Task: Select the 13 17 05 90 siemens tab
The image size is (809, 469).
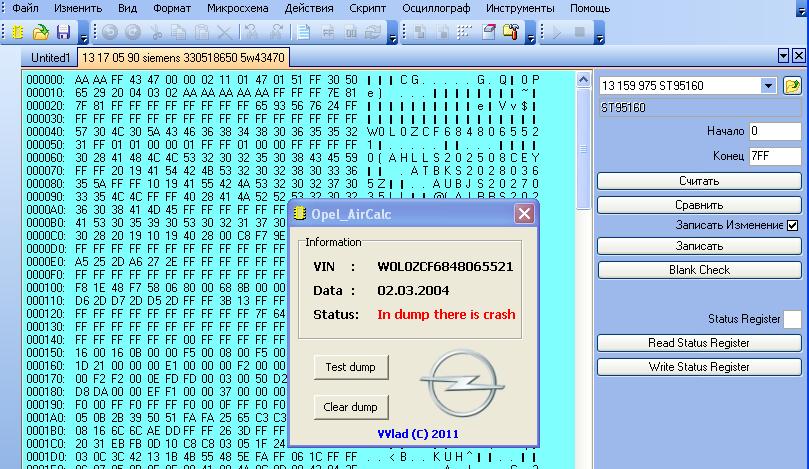Action: click(183, 58)
